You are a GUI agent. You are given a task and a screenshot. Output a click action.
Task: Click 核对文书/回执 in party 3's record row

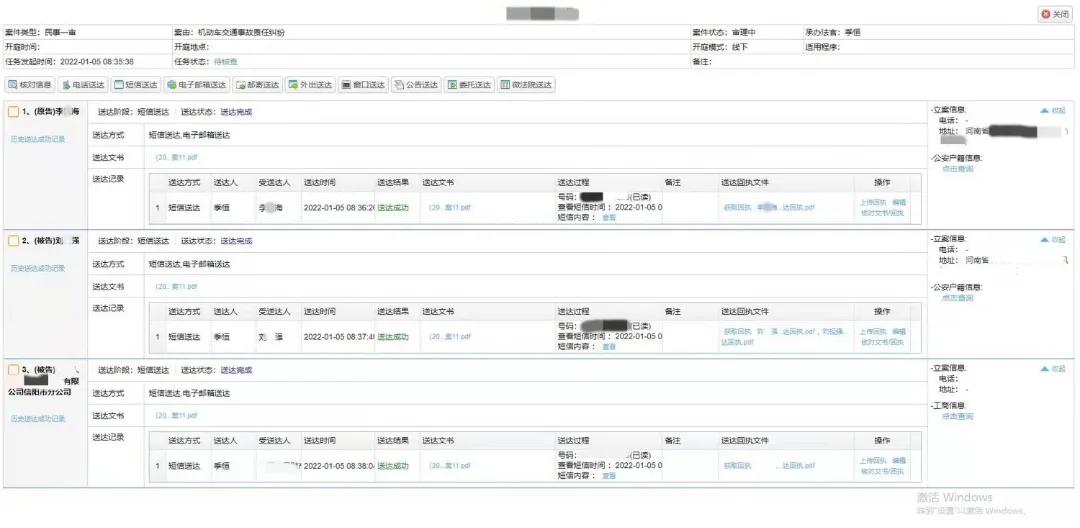click(x=882, y=472)
